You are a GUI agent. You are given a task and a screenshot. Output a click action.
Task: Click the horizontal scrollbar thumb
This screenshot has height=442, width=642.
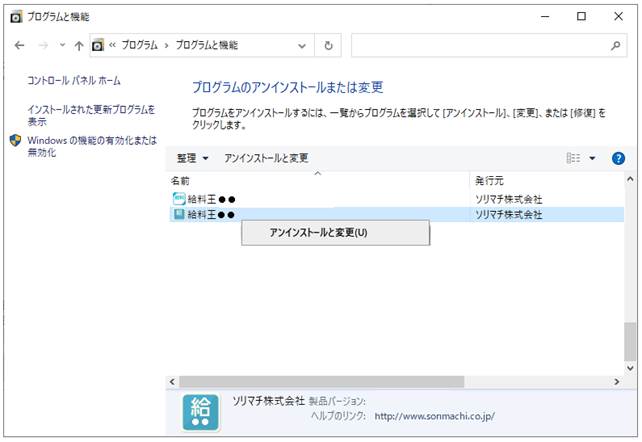[321, 382]
